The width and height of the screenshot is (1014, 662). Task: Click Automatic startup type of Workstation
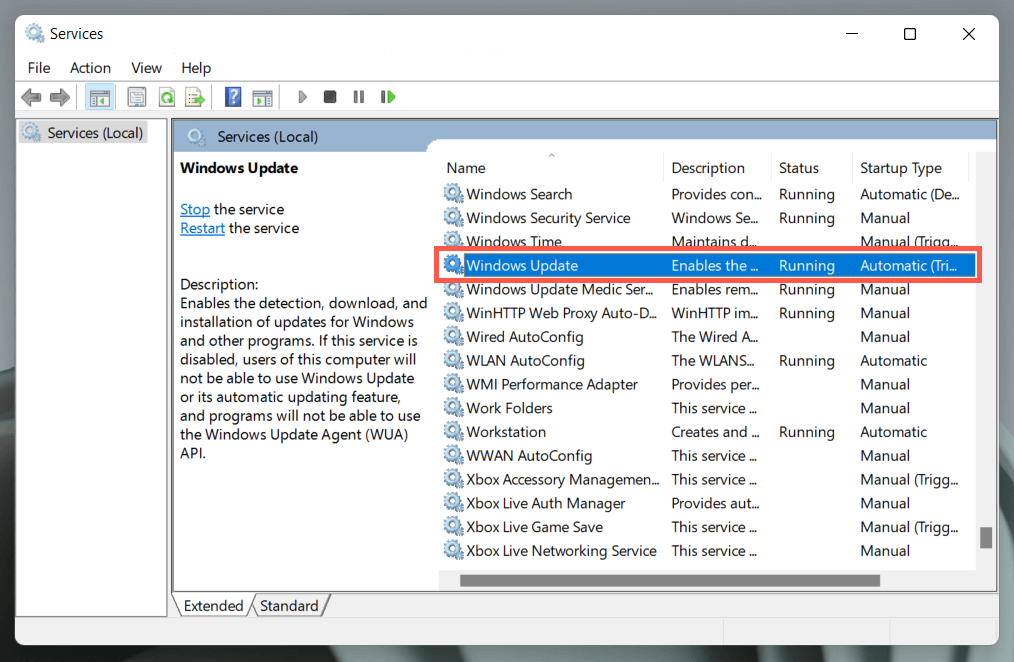tap(893, 432)
